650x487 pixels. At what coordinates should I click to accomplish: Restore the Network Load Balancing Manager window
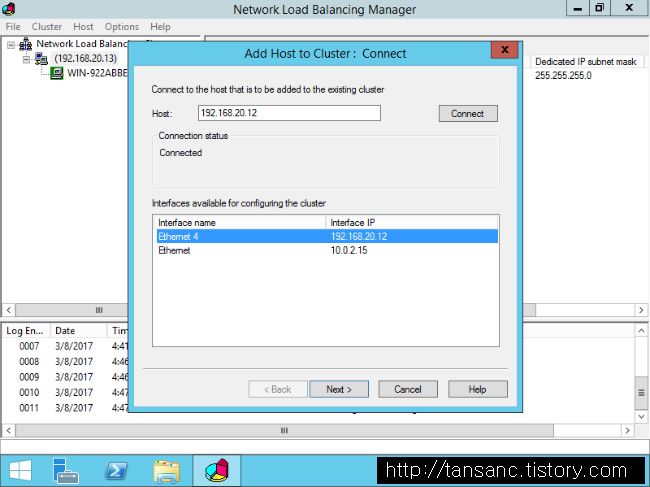[599, 8]
